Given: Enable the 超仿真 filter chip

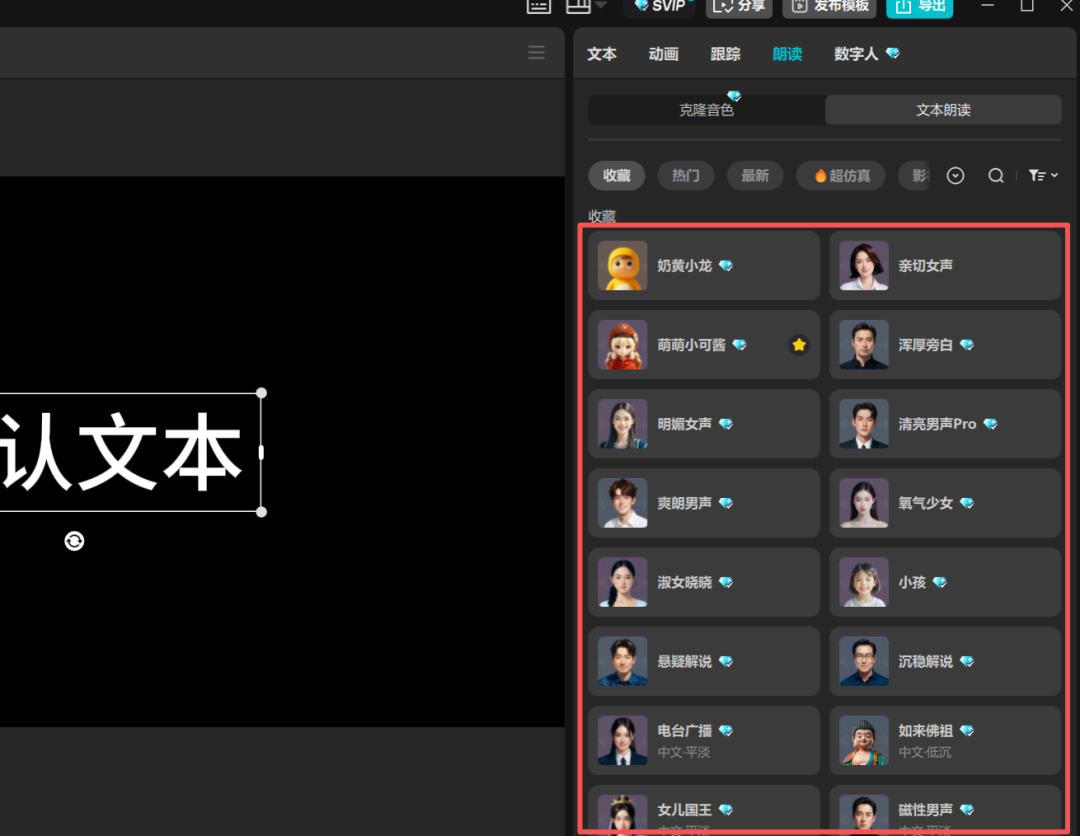Looking at the screenshot, I should [x=840, y=175].
